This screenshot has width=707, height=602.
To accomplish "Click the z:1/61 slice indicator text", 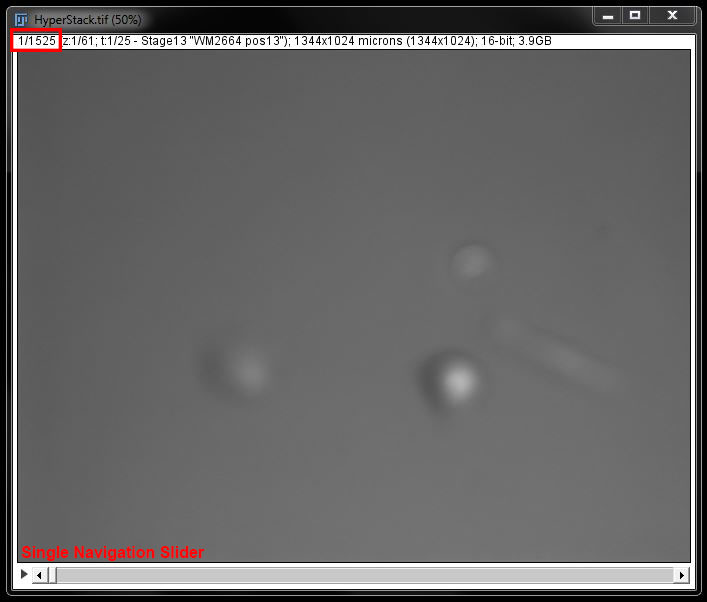I will click(81, 41).
